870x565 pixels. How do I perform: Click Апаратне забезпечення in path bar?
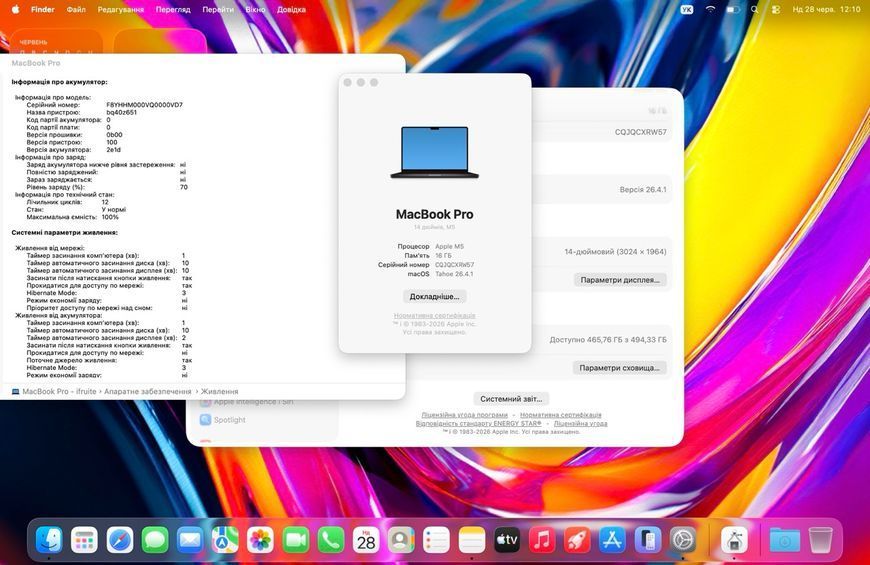click(x=148, y=391)
